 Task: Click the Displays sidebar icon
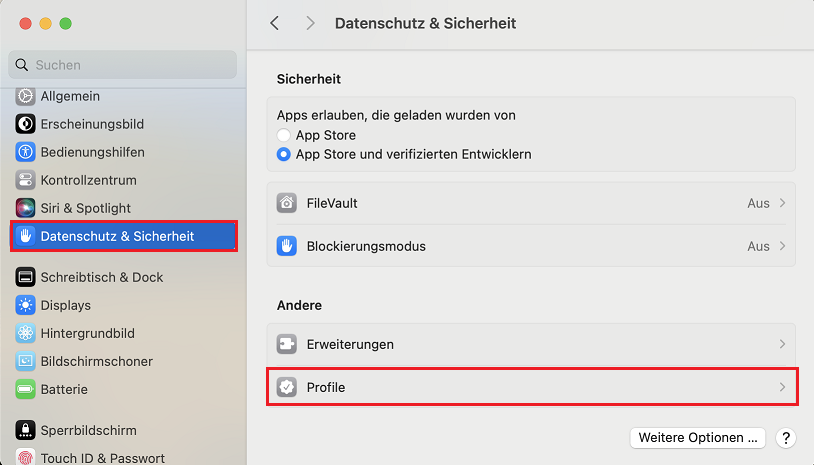coord(25,305)
